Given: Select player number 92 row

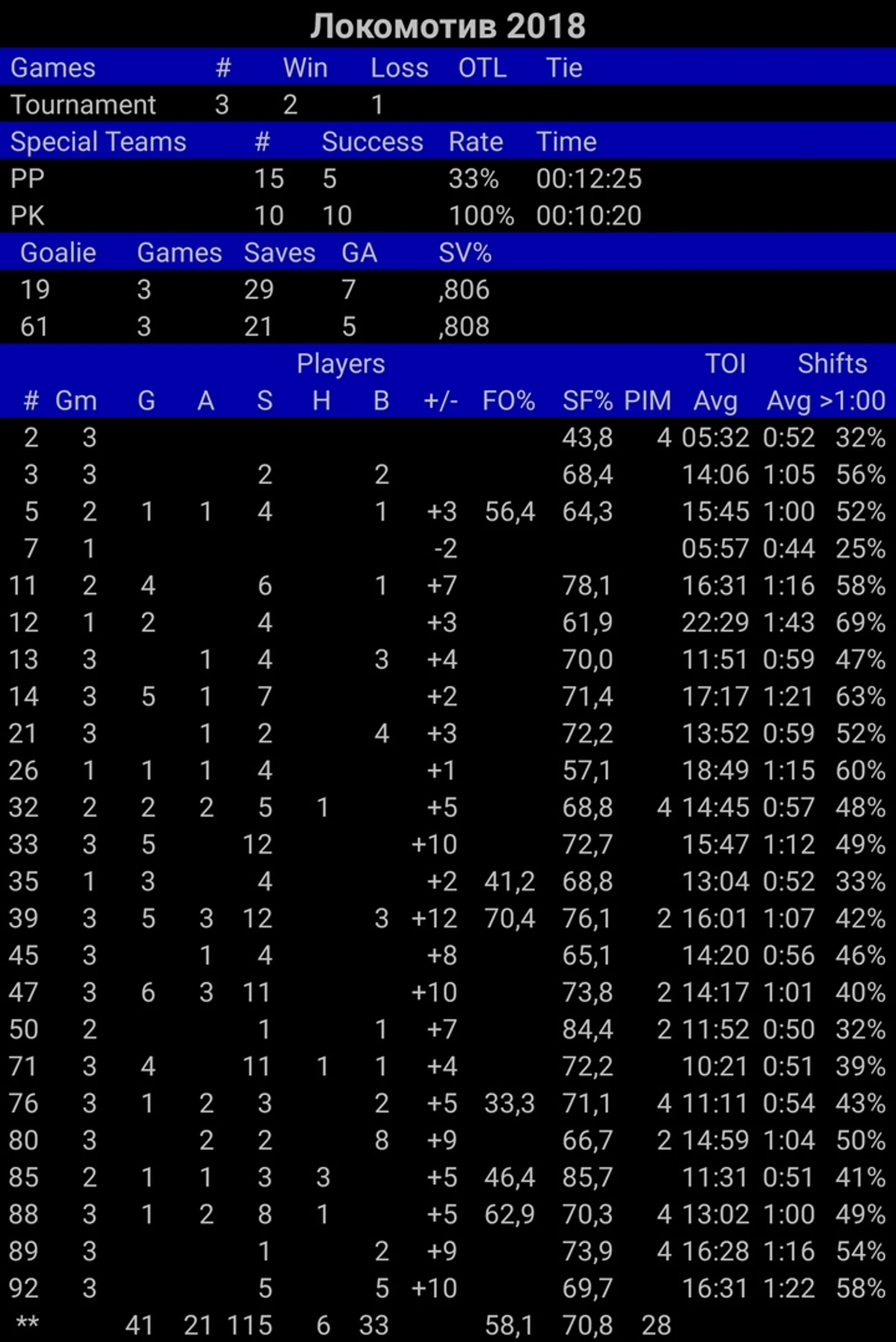Looking at the screenshot, I should coord(448,1288).
